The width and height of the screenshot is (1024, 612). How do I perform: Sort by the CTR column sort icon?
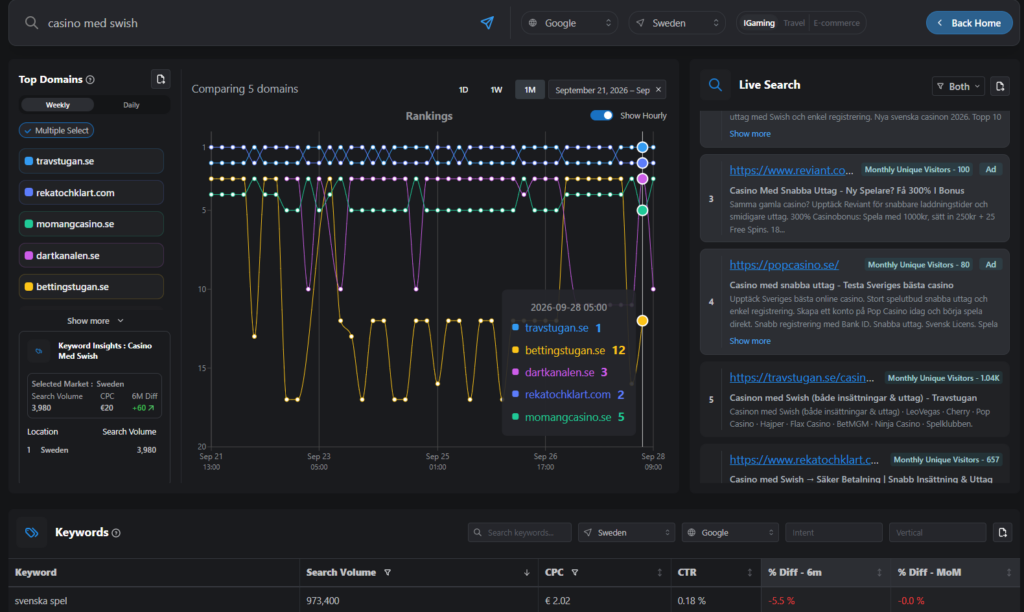[750, 572]
